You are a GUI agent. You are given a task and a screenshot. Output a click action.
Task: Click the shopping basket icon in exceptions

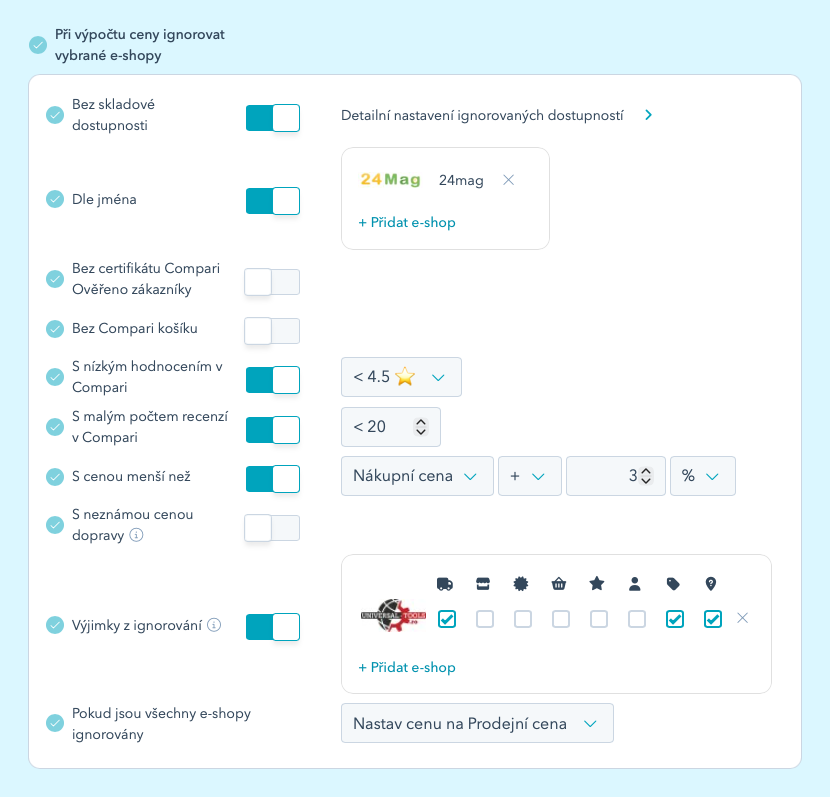click(x=559, y=584)
